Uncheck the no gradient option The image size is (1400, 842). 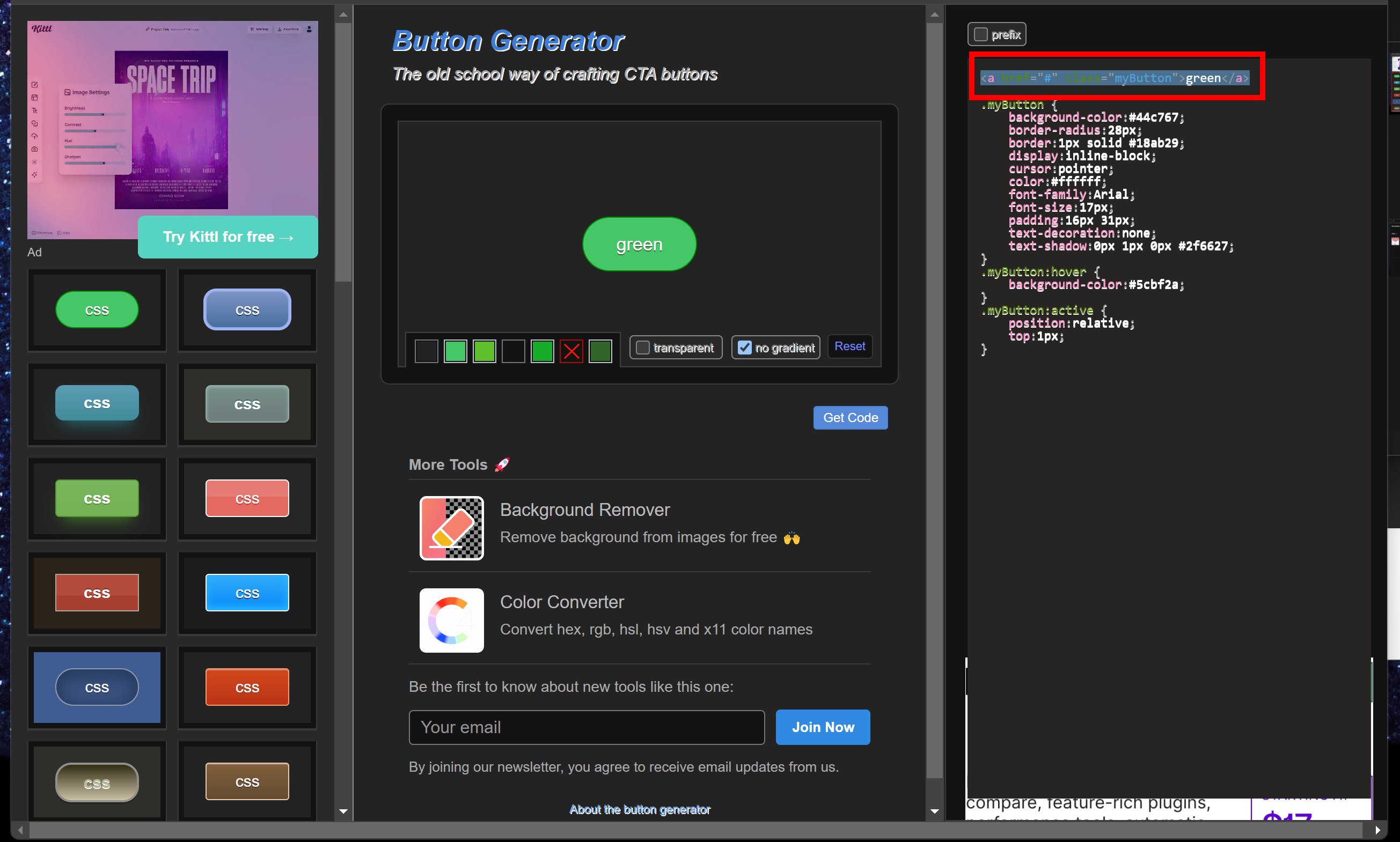click(x=744, y=347)
